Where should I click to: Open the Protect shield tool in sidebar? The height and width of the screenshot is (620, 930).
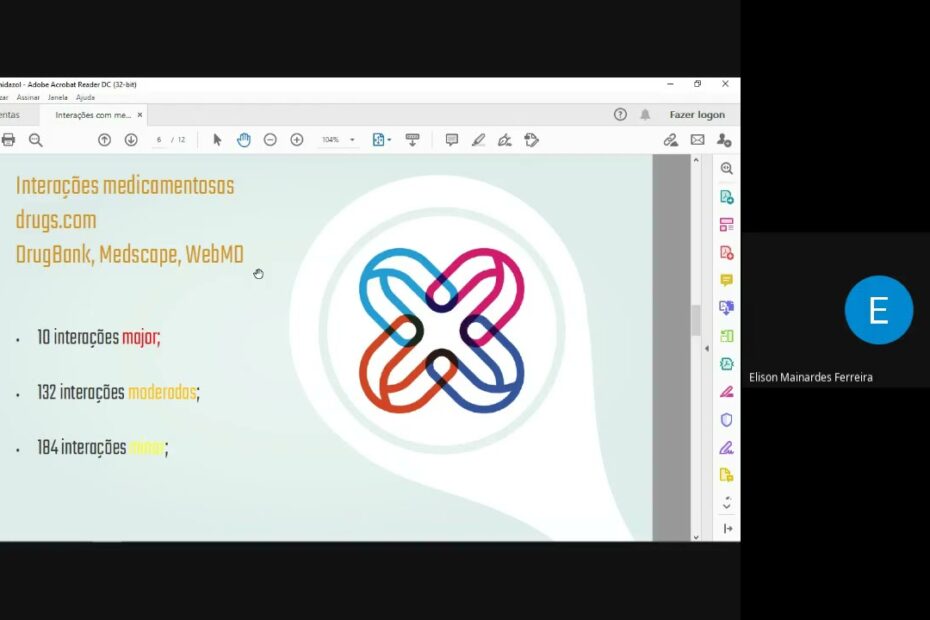click(727, 420)
